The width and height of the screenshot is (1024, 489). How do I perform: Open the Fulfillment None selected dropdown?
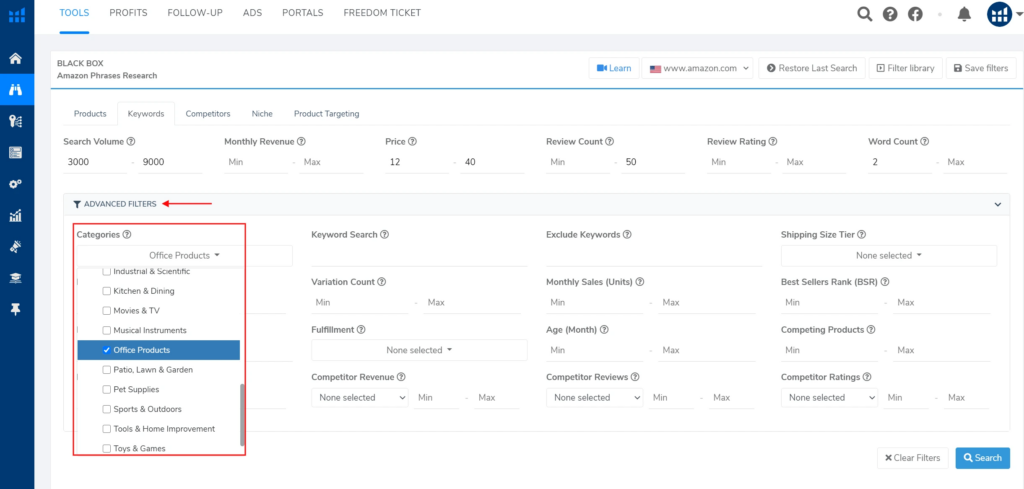tap(419, 350)
